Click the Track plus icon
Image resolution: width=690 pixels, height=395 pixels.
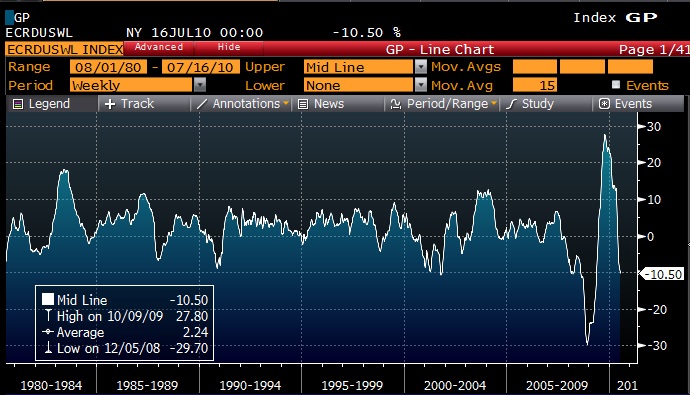point(110,104)
